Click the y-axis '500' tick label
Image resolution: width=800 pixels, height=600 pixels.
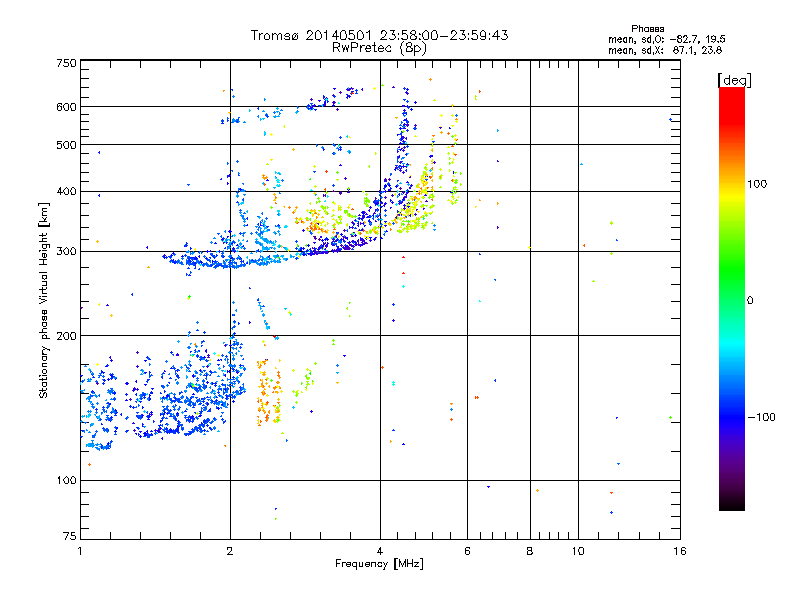pos(66,145)
